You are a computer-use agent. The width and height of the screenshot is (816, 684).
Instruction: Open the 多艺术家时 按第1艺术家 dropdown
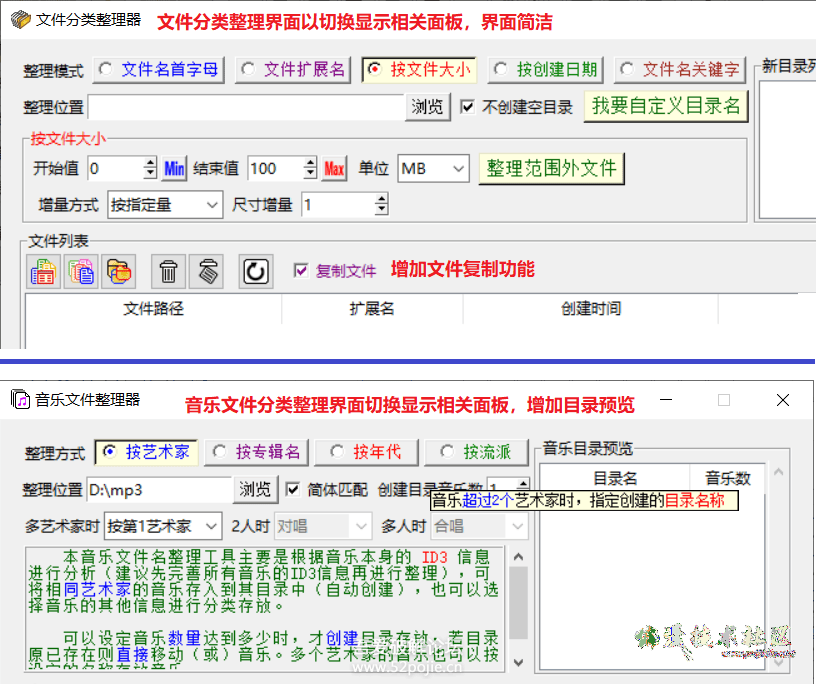click(163, 526)
